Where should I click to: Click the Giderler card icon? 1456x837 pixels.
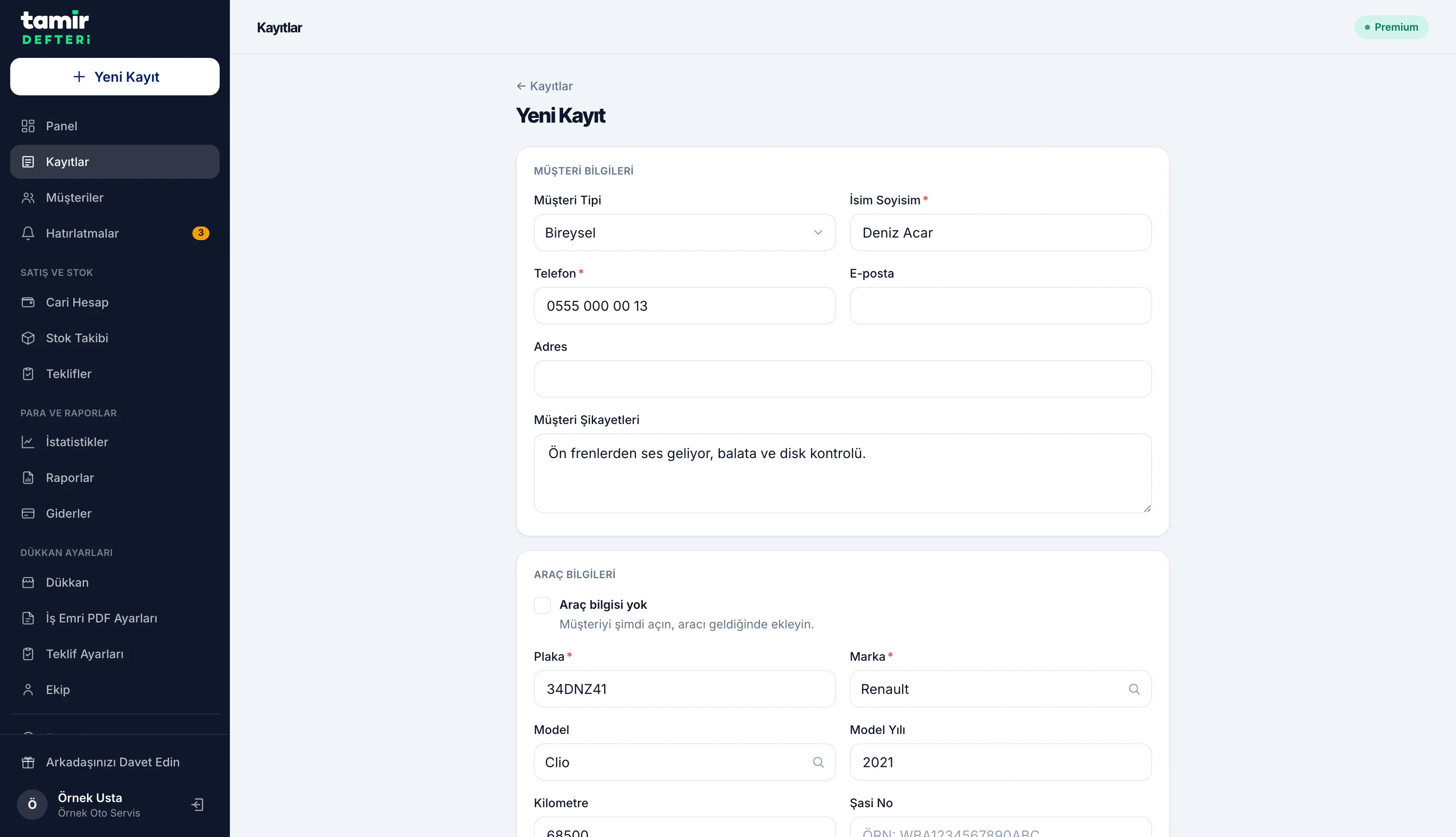coord(28,513)
